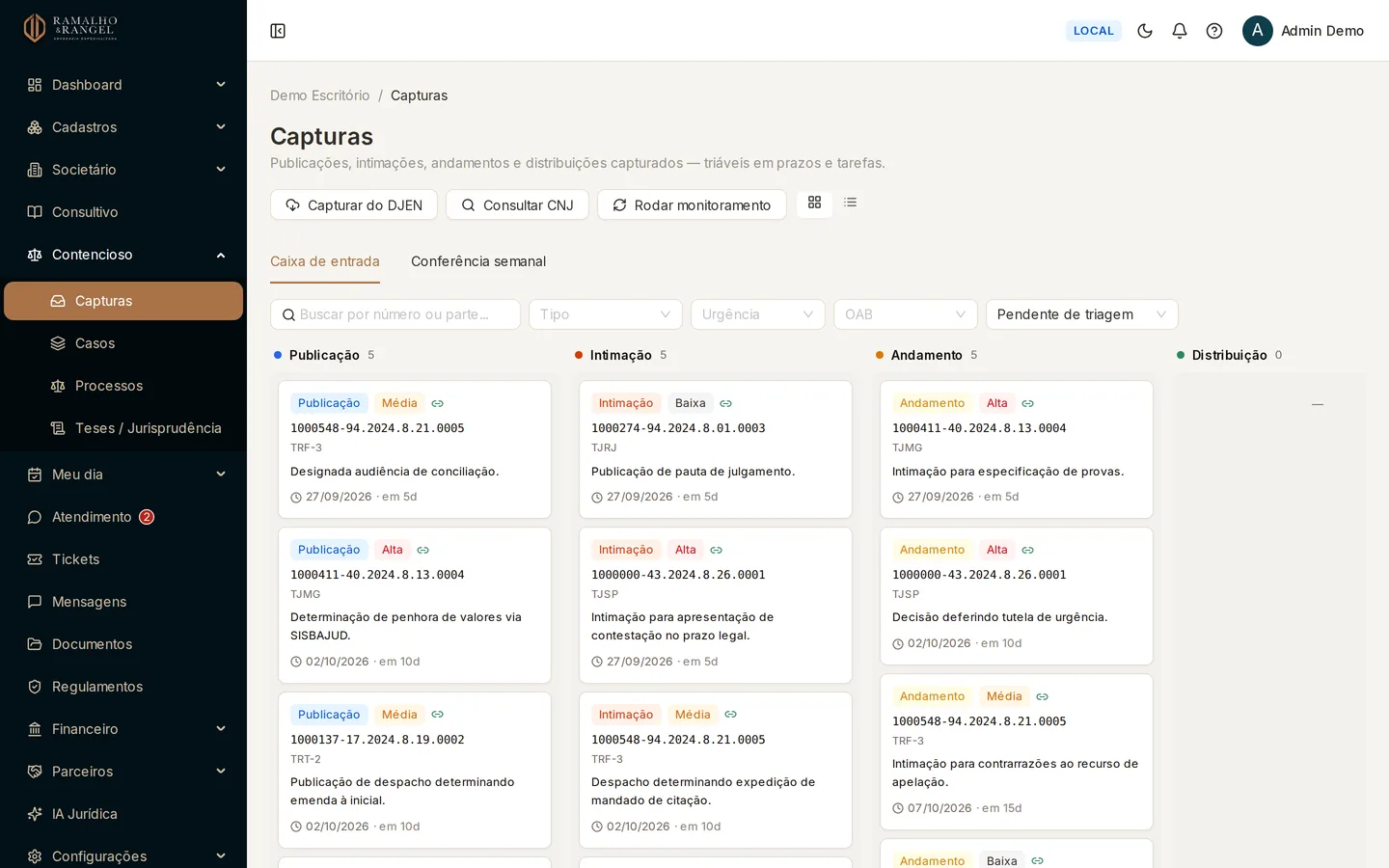The height and width of the screenshot is (868, 1389).
Task: Select Capturas in sidebar
Action: point(123,301)
